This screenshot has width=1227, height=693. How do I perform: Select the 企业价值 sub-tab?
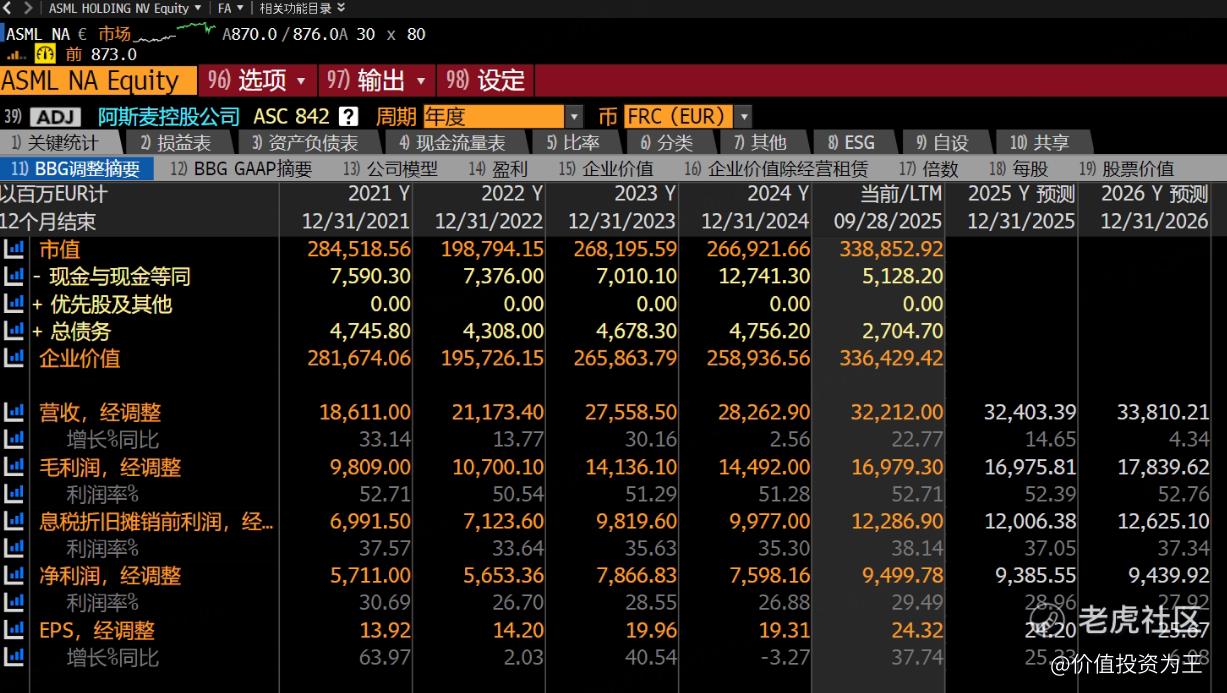605,169
